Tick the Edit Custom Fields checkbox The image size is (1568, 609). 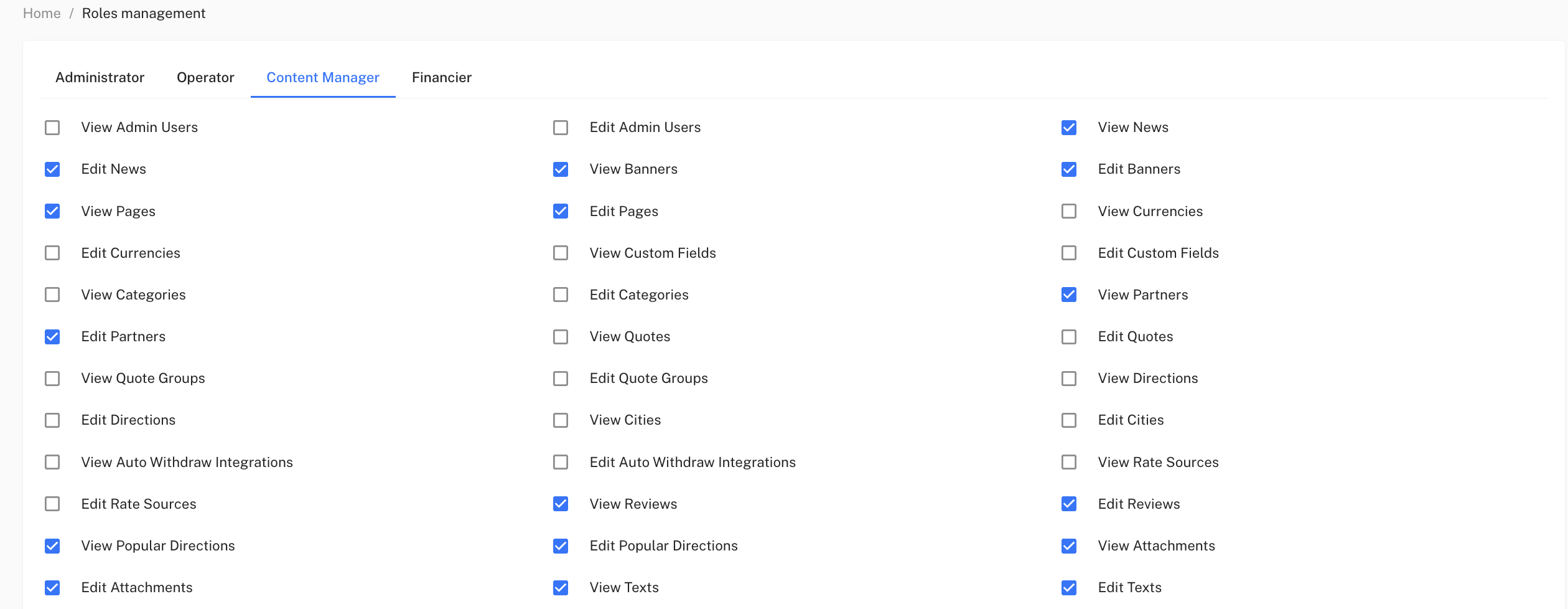(x=1069, y=253)
